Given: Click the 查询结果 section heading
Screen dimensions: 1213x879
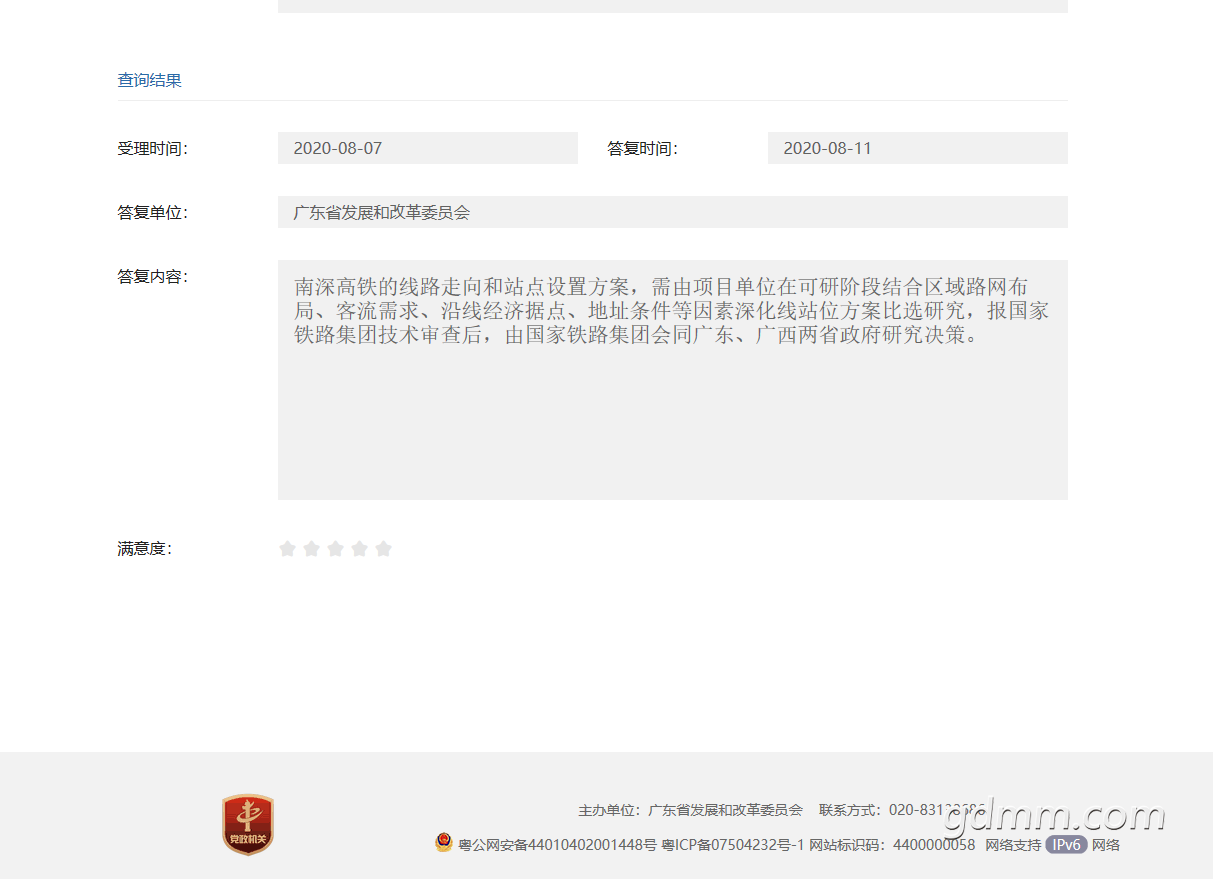Looking at the screenshot, I should tap(150, 81).
